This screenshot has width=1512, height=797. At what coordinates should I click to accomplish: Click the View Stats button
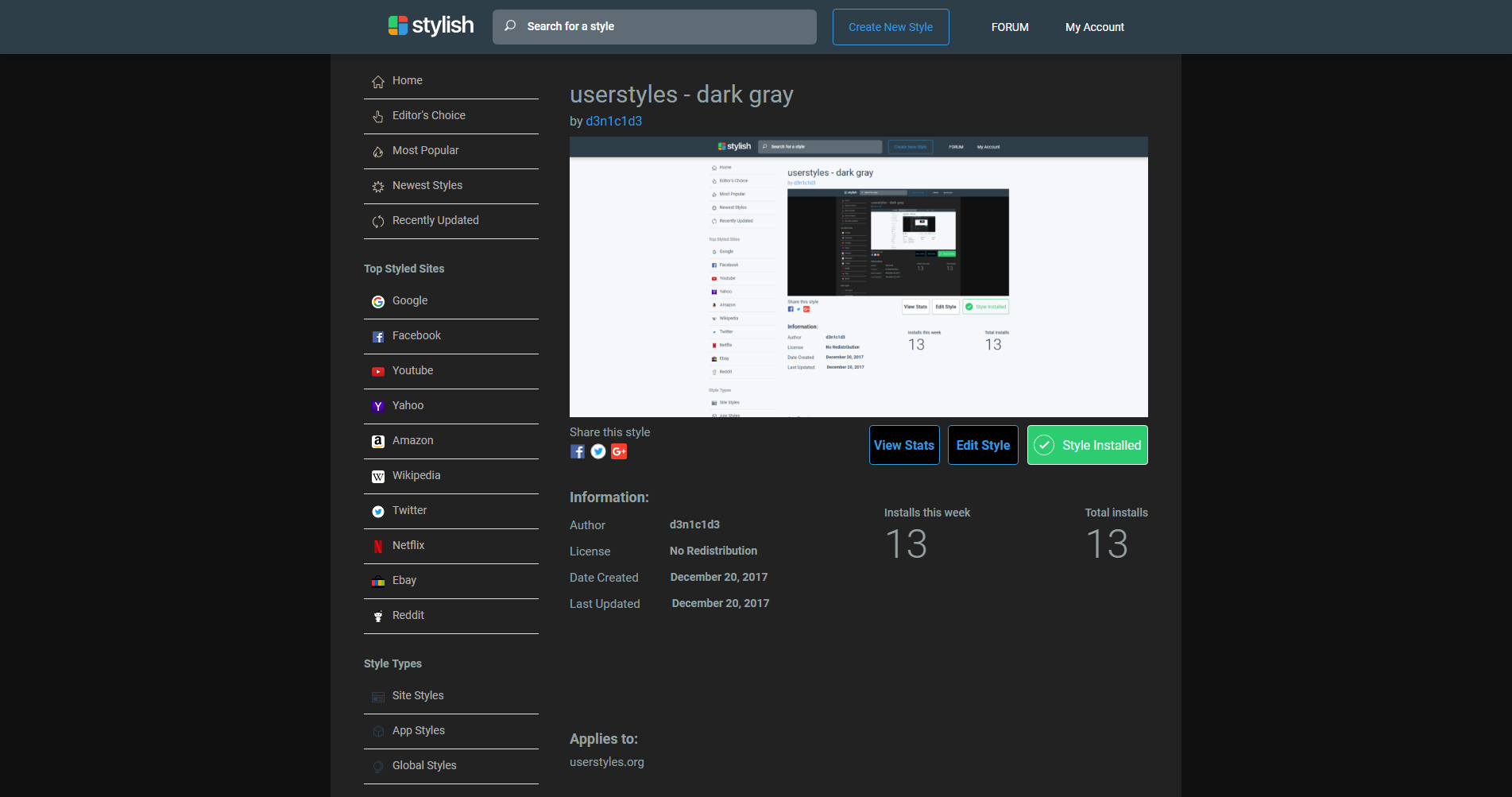pyautogui.click(x=904, y=445)
